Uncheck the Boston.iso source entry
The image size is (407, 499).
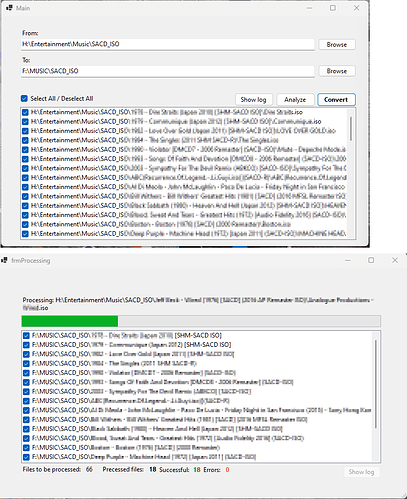coord(25,224)
